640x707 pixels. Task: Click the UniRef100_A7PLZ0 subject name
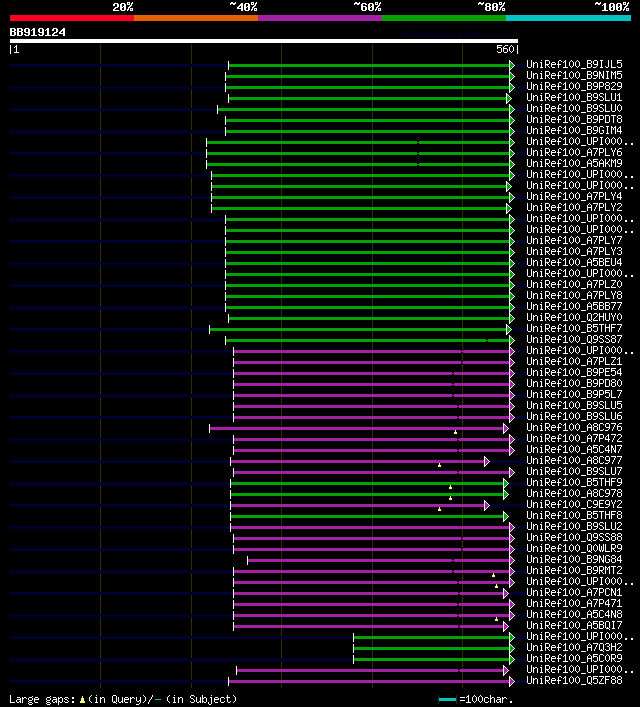click(x=574, y=285)
